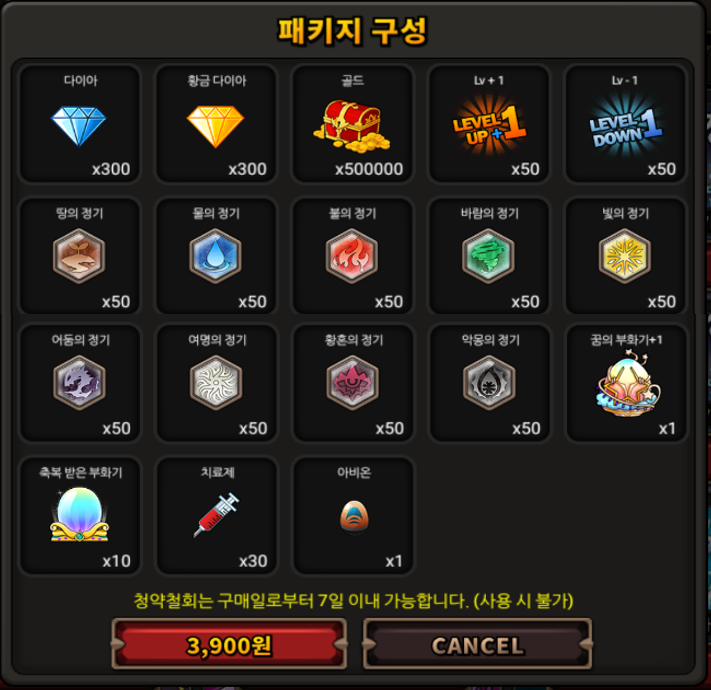Select the 축복 받은 부화기 rainbow egg
The width and height of the screenshot is (711, 690).
tap(79, 515)
